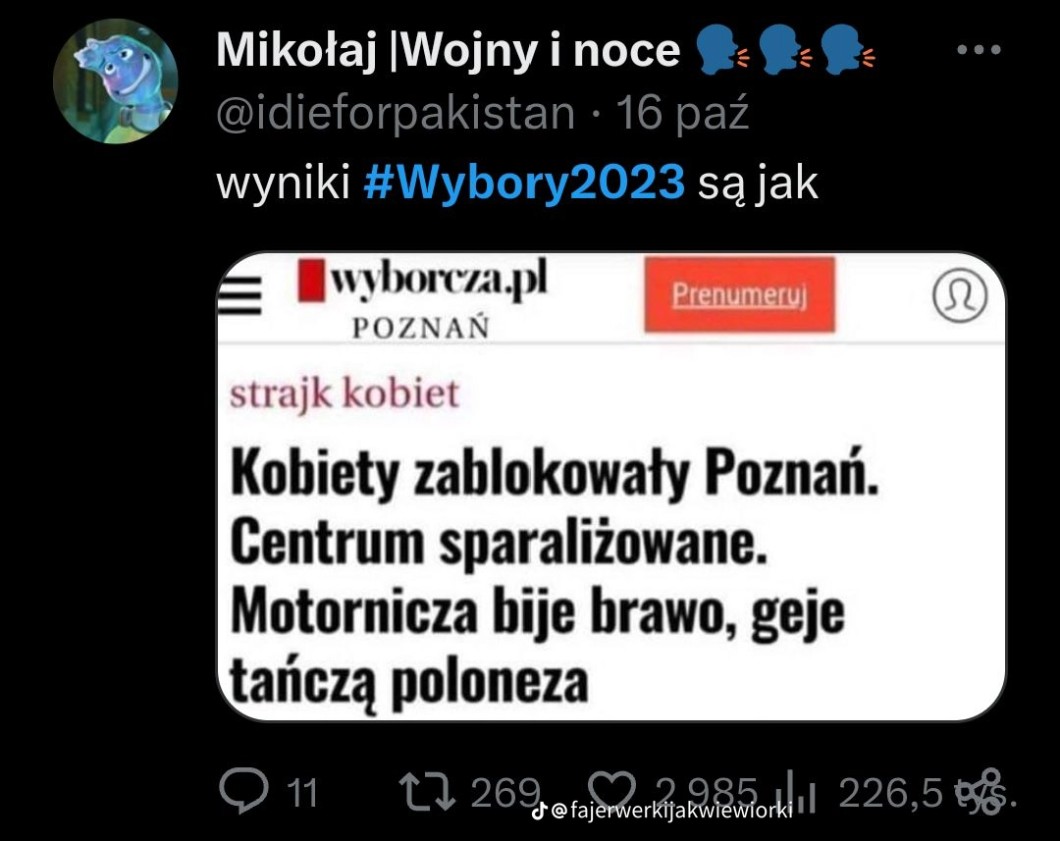This screenshot has width=1060, height=841.
Task: Click the user account icon on wyborcza header
Action: (959, 295)
